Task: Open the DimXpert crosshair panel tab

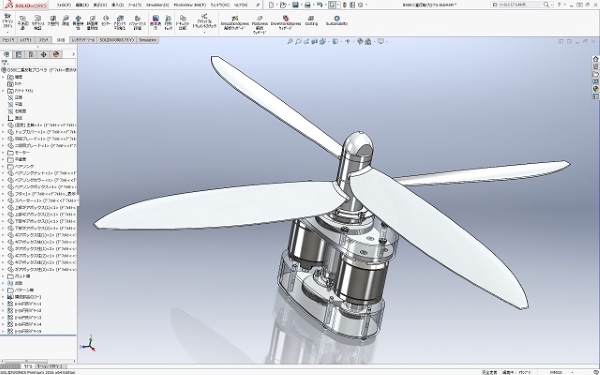Action: point(44,54)
